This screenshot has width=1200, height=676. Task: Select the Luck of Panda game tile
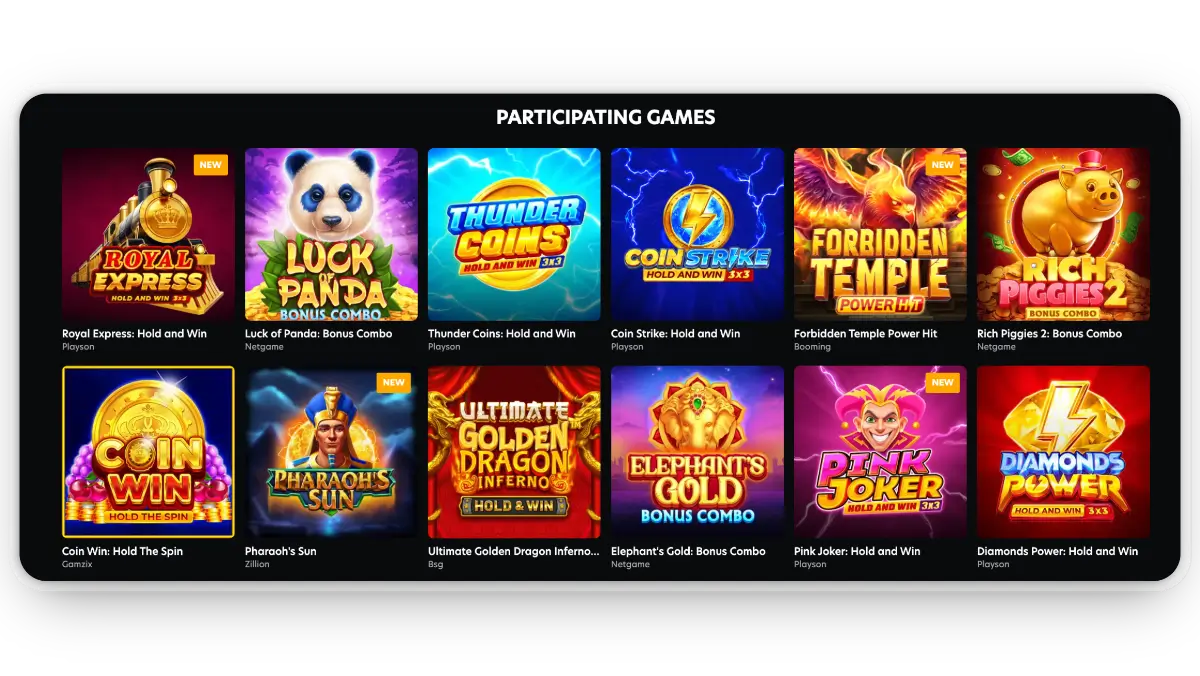331,234
